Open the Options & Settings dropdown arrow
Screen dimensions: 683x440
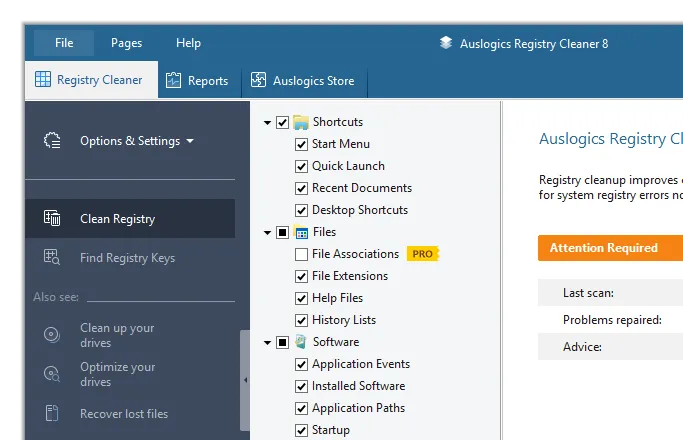pos(190,141)
